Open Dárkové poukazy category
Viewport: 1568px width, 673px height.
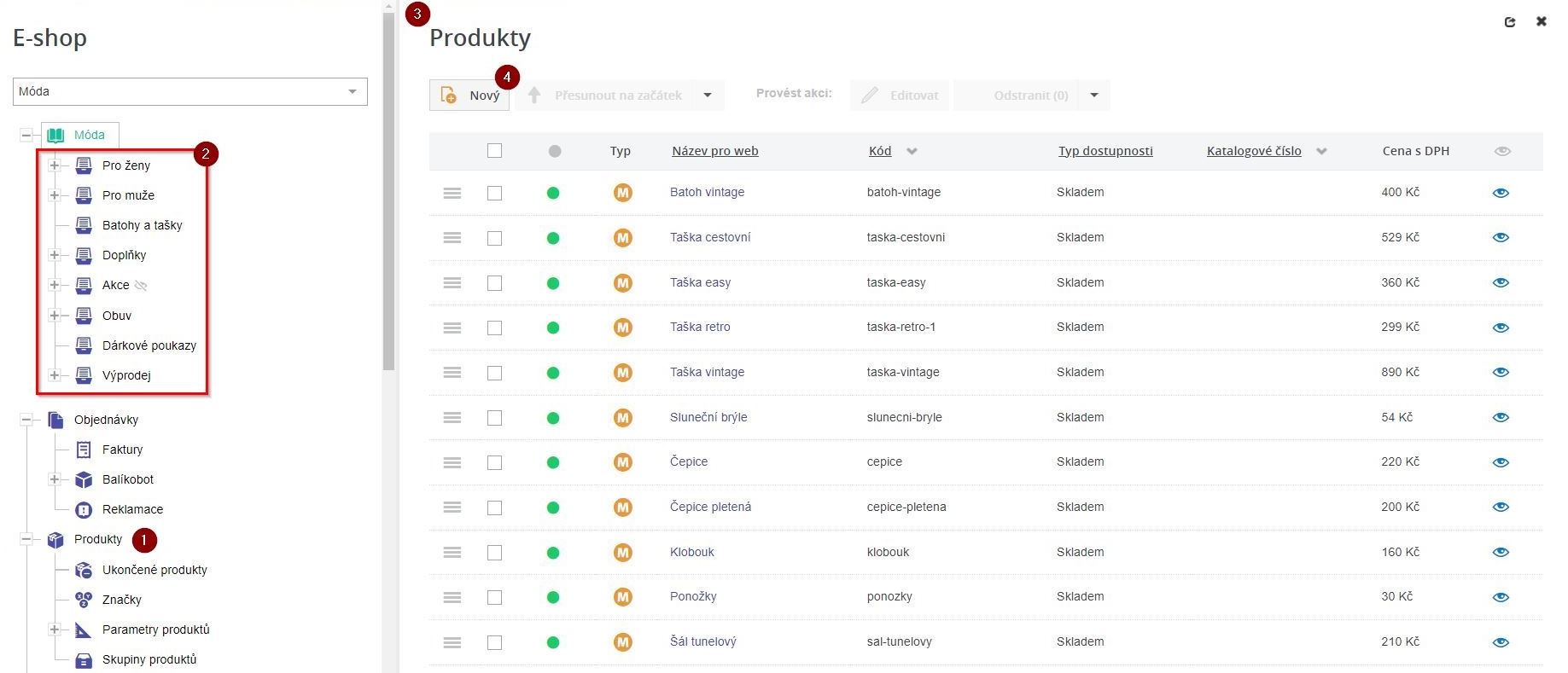point(149,345)
